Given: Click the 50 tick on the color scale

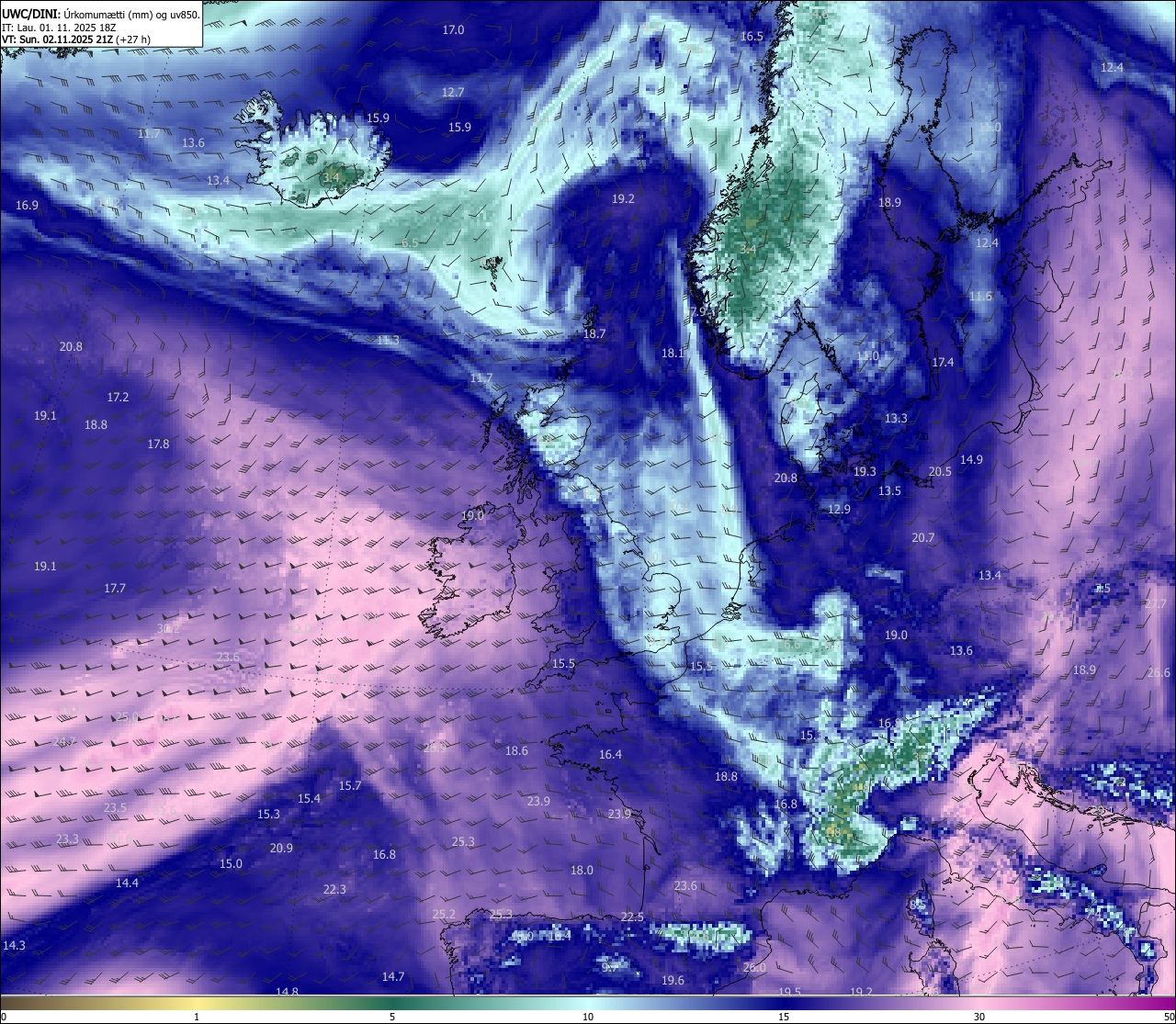Looking at the screenshot, I should click(1169, 1017).
